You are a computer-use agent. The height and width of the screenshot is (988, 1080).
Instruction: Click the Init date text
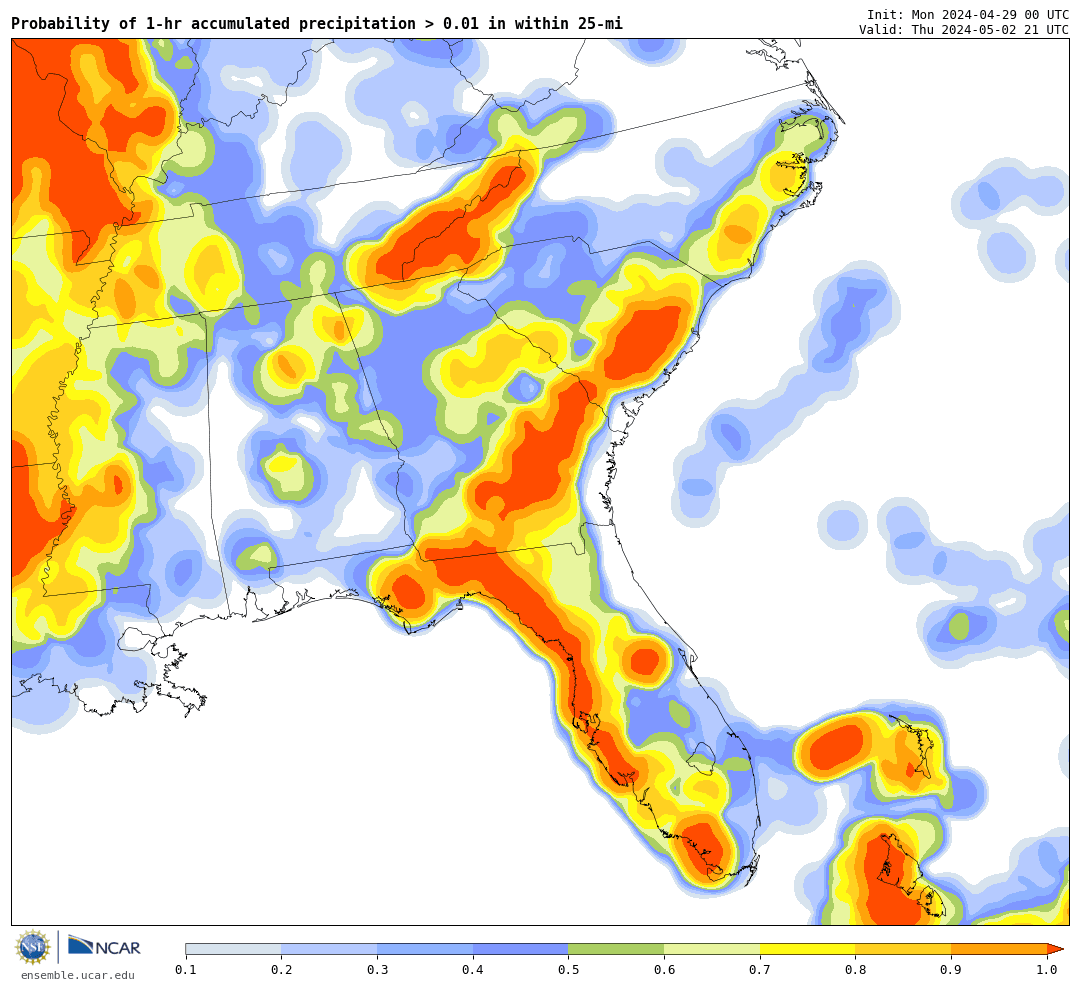point(968,14)
